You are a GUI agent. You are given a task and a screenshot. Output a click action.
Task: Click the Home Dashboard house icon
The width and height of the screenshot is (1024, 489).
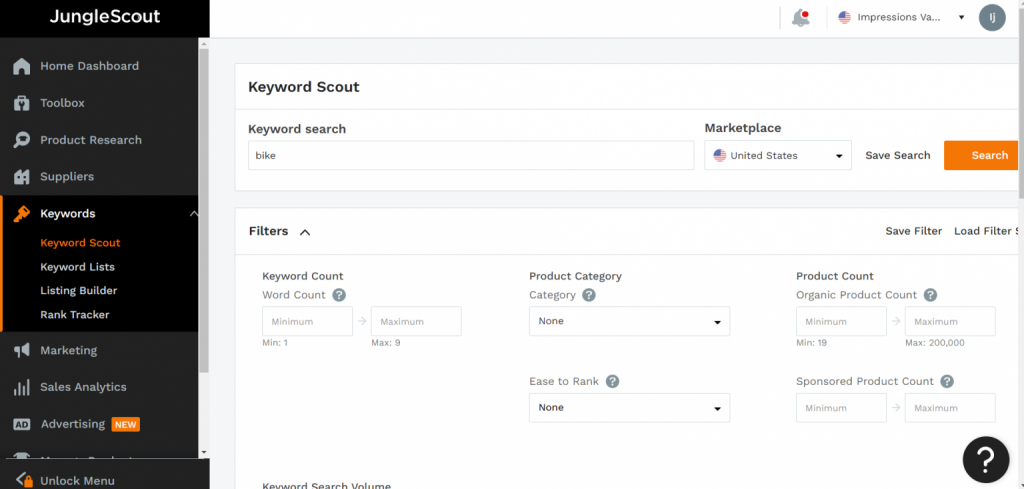coord(21,66)
